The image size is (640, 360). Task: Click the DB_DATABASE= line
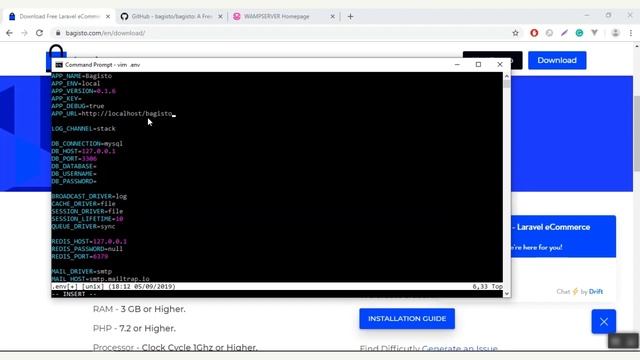click(x=74, y=166)
